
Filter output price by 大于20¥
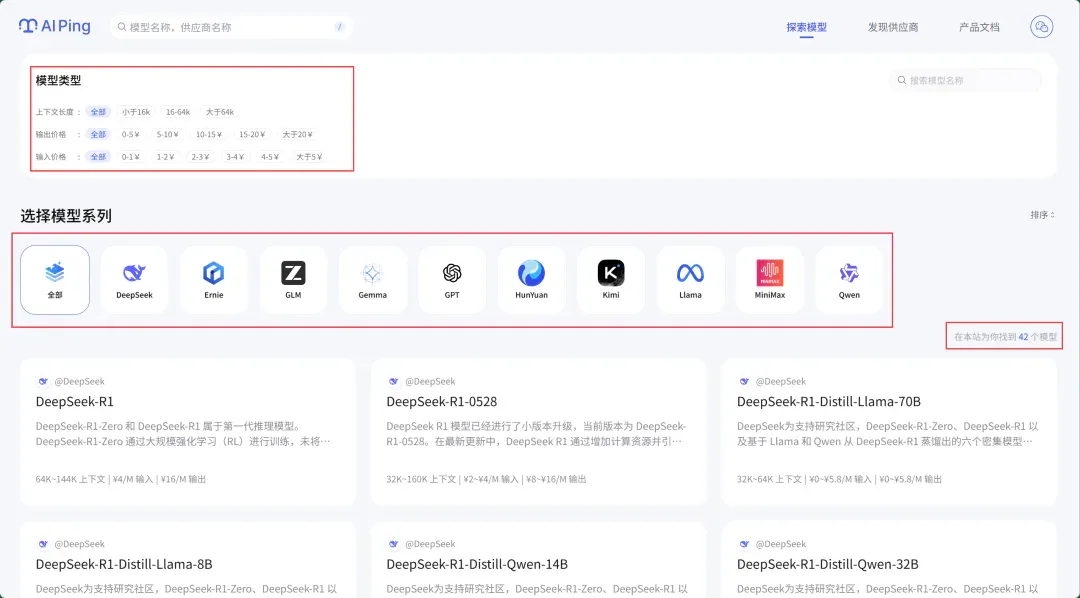(298, 134)
